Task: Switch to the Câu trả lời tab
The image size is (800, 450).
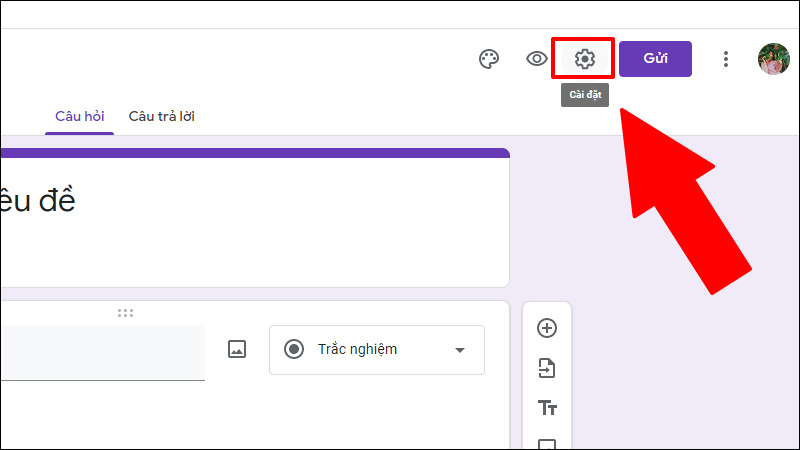Action: coord(161,116)
